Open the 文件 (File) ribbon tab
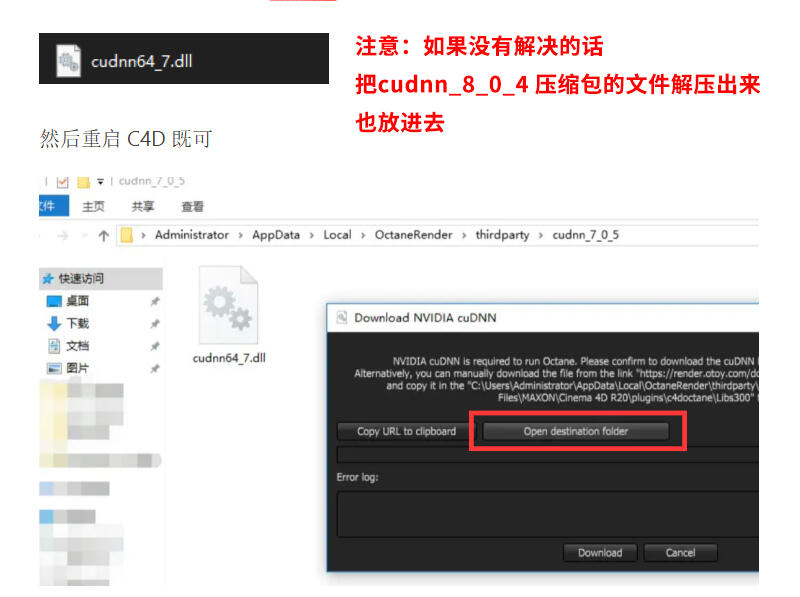Image resolution: width=800 pixels, height=597 pixels. click(54, 206)
